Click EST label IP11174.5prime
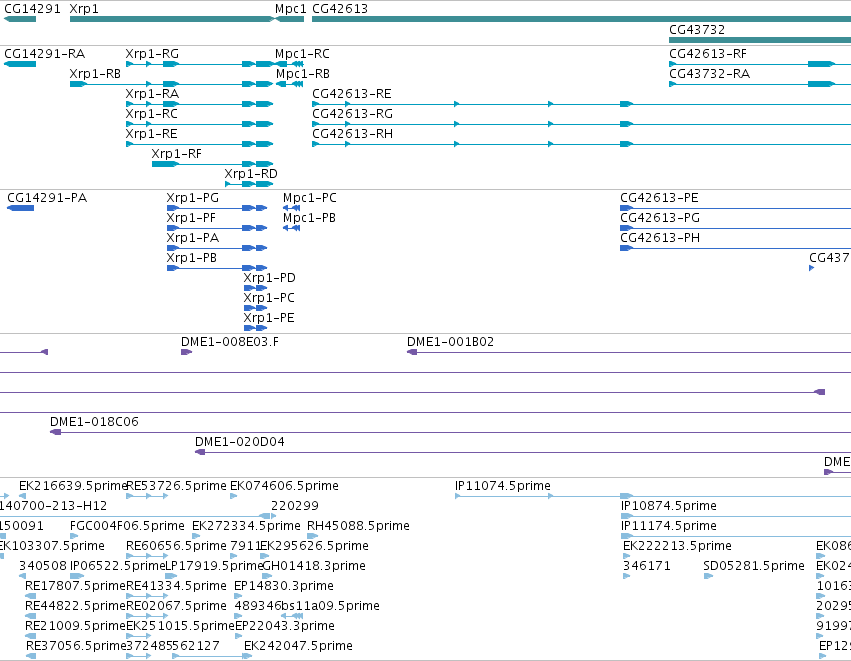 tap(669, 526)
